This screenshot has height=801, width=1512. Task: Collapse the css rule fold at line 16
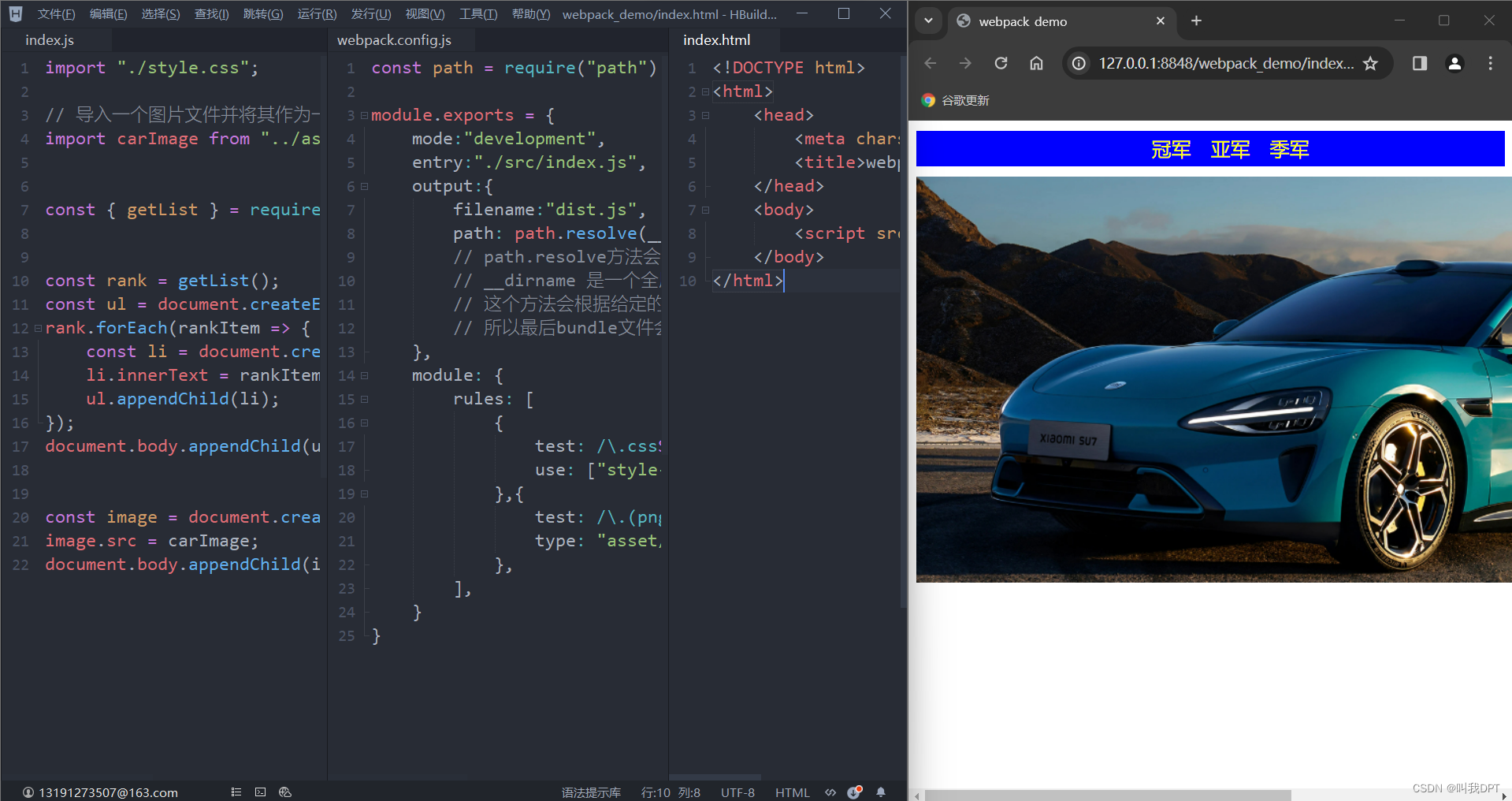pos(364,423)
